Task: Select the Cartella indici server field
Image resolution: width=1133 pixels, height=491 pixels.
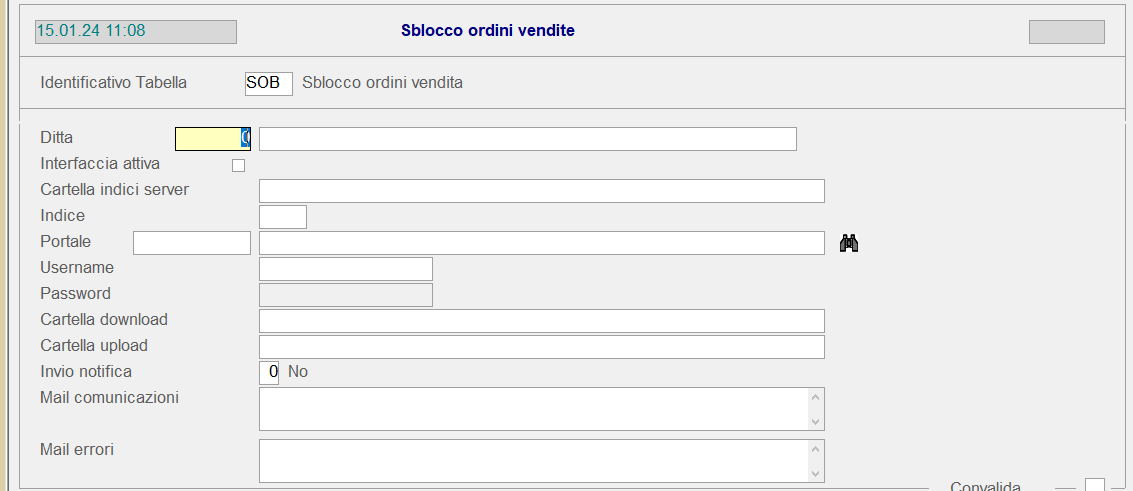Action: click(541, 191)
